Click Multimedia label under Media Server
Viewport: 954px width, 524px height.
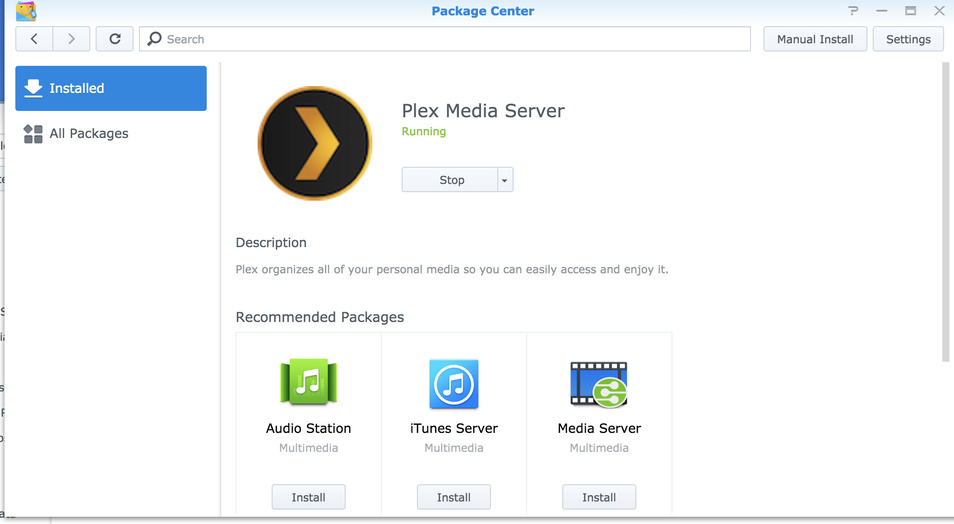pos(599,448)
